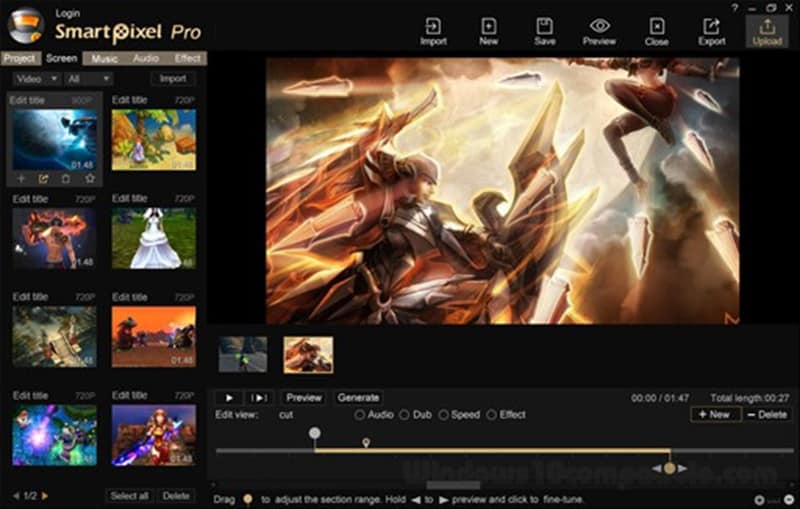Favorite the selected clip with star icon
This screenshot has width=800, height=509.
[x=90, y=179]
